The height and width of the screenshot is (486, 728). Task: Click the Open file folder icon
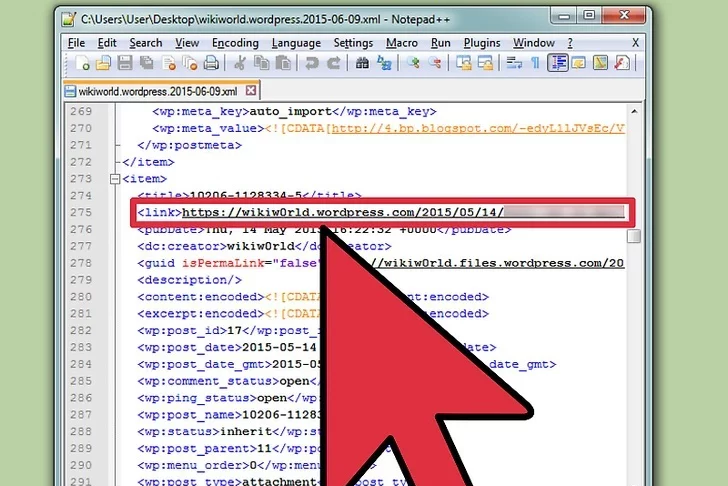coord(104,63)
